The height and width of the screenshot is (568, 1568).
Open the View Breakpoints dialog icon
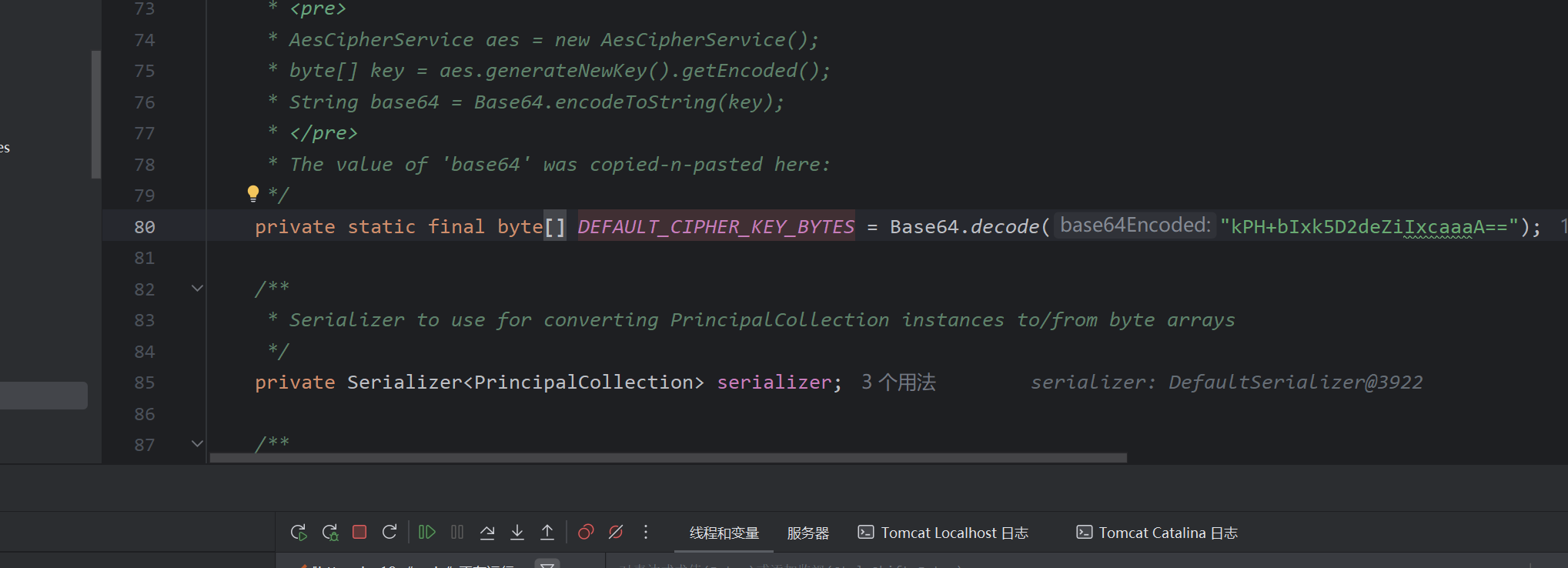point(586,532)
